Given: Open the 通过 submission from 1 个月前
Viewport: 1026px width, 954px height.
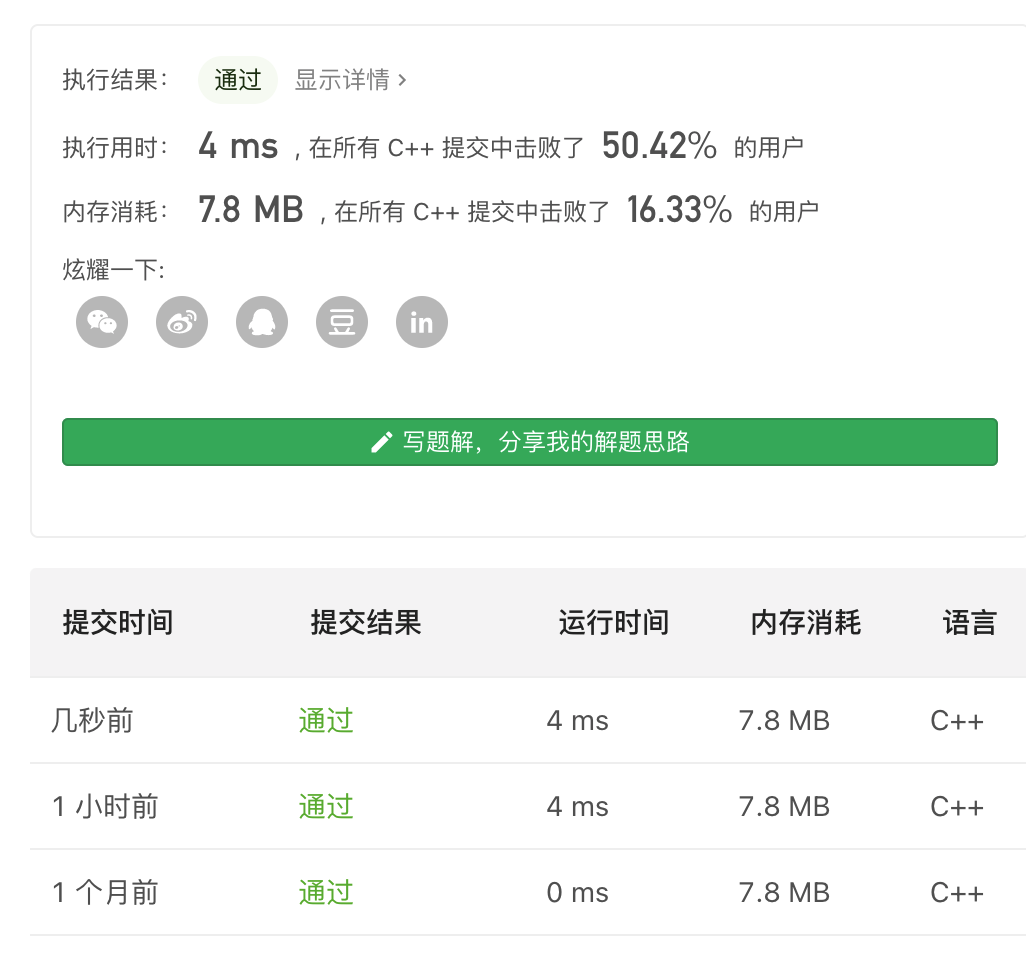Looking at the screenshot, I should [326, 892].
